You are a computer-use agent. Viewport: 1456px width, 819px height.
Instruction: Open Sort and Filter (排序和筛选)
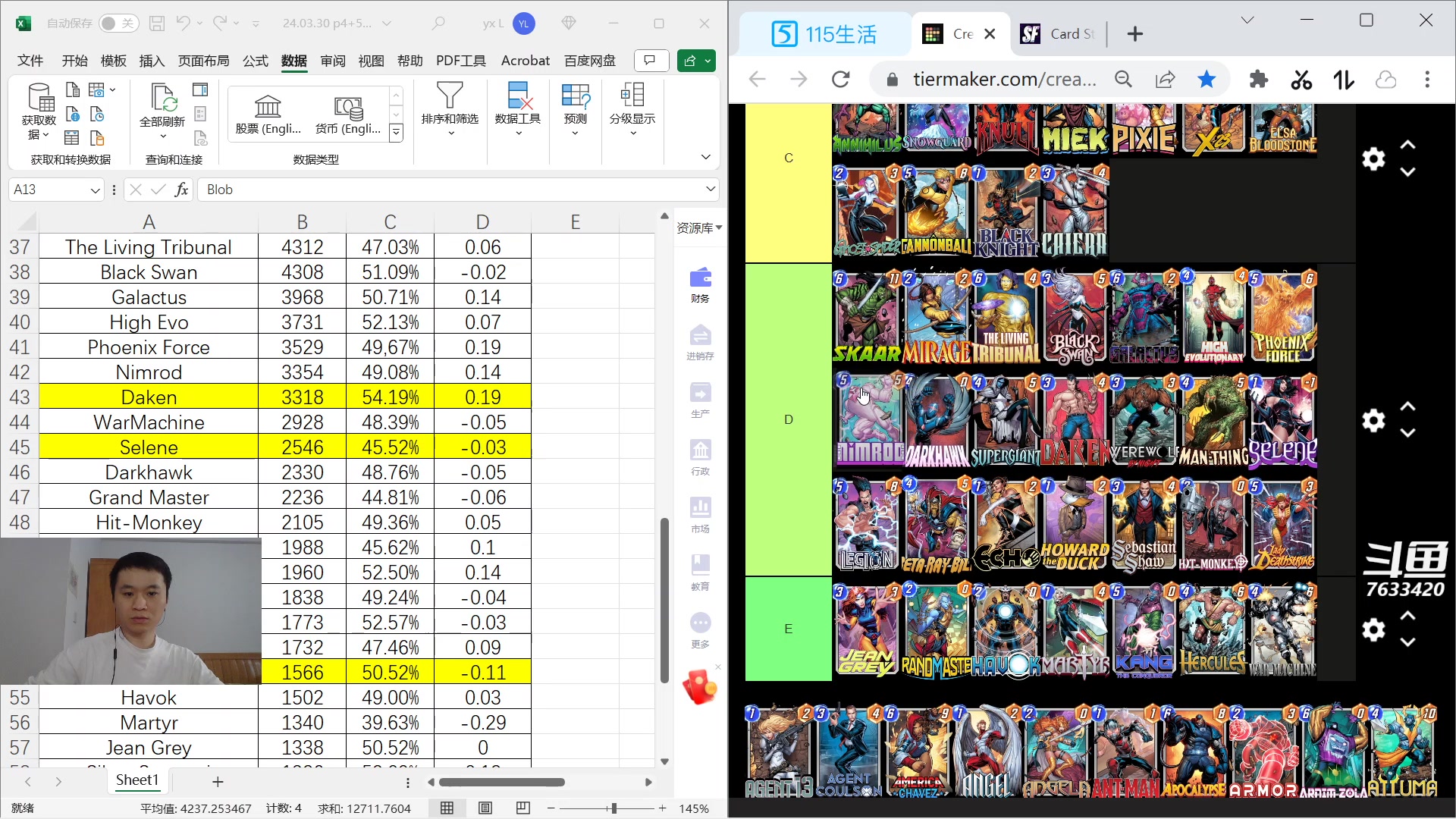tap(450, 108)
